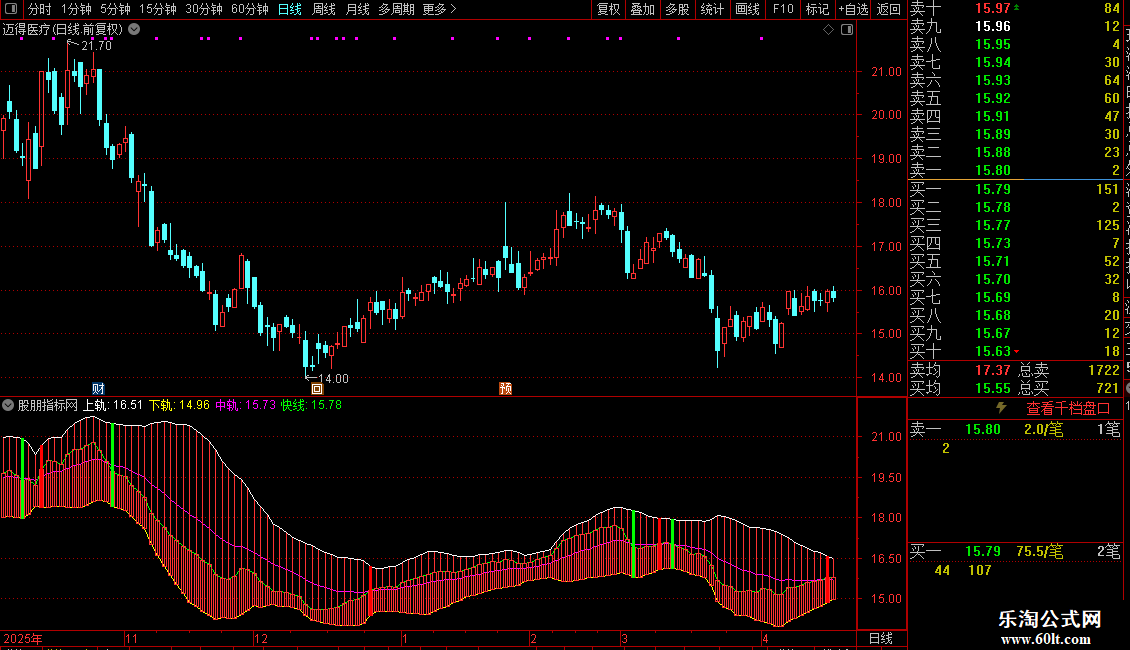This screenshot has height=650, width=1130.
Task: Open 画线 drawing tools
Action: coord(747,9)
